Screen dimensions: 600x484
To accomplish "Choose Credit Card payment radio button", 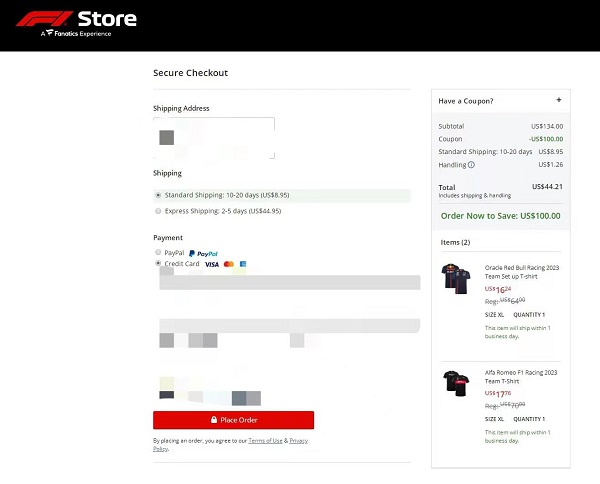I will pyautogui.click(x=158, y=264).
